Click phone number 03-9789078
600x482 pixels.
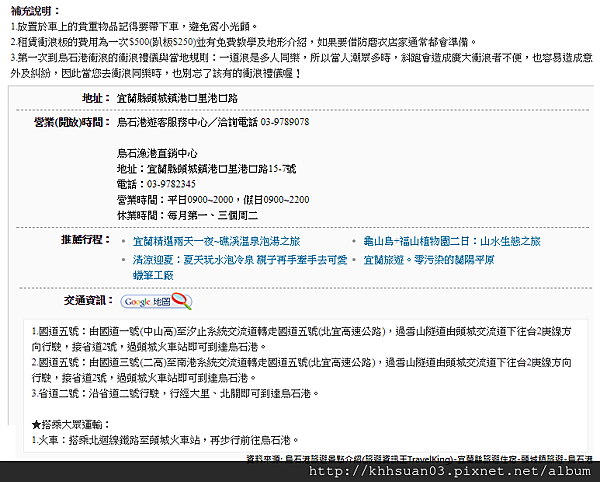coord(285,122)
